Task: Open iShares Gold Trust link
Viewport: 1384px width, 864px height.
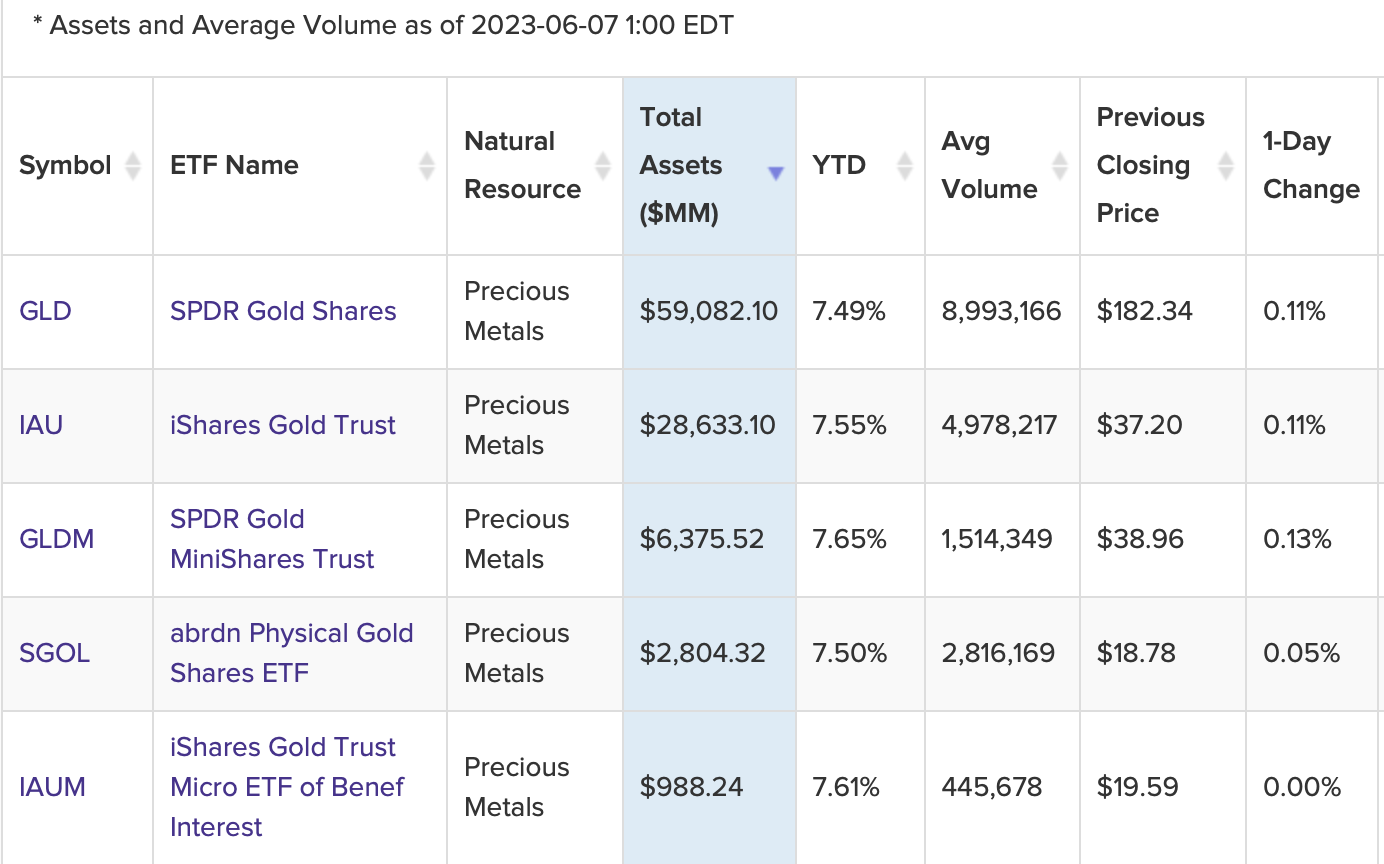Action: [283, 425]
